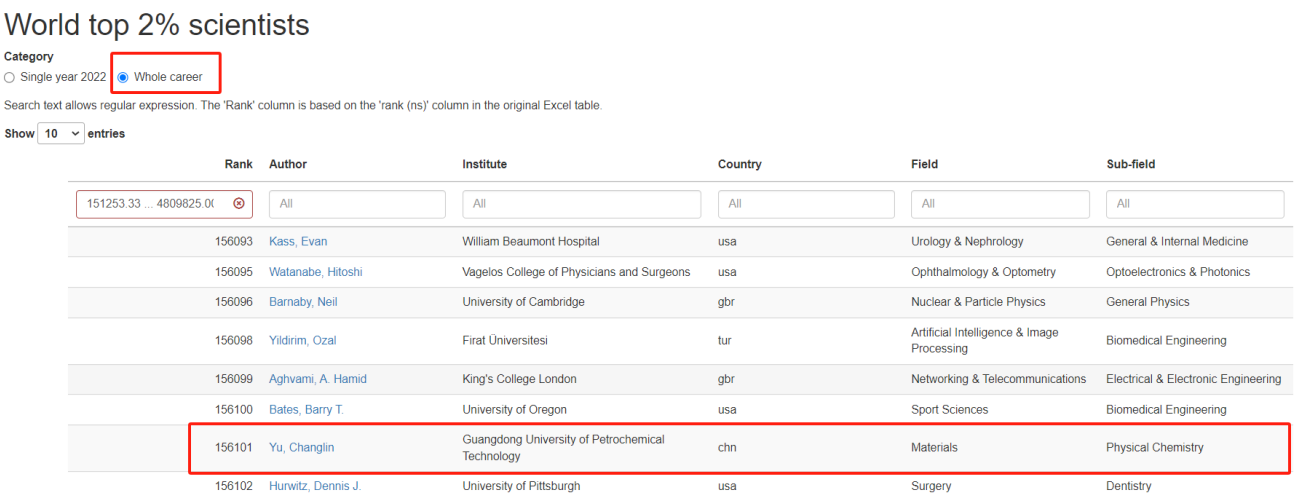Select the 'Single year 2022' radio button
Image resolution: width=1314 pixels, height=501 pixels.
[10, 77]
